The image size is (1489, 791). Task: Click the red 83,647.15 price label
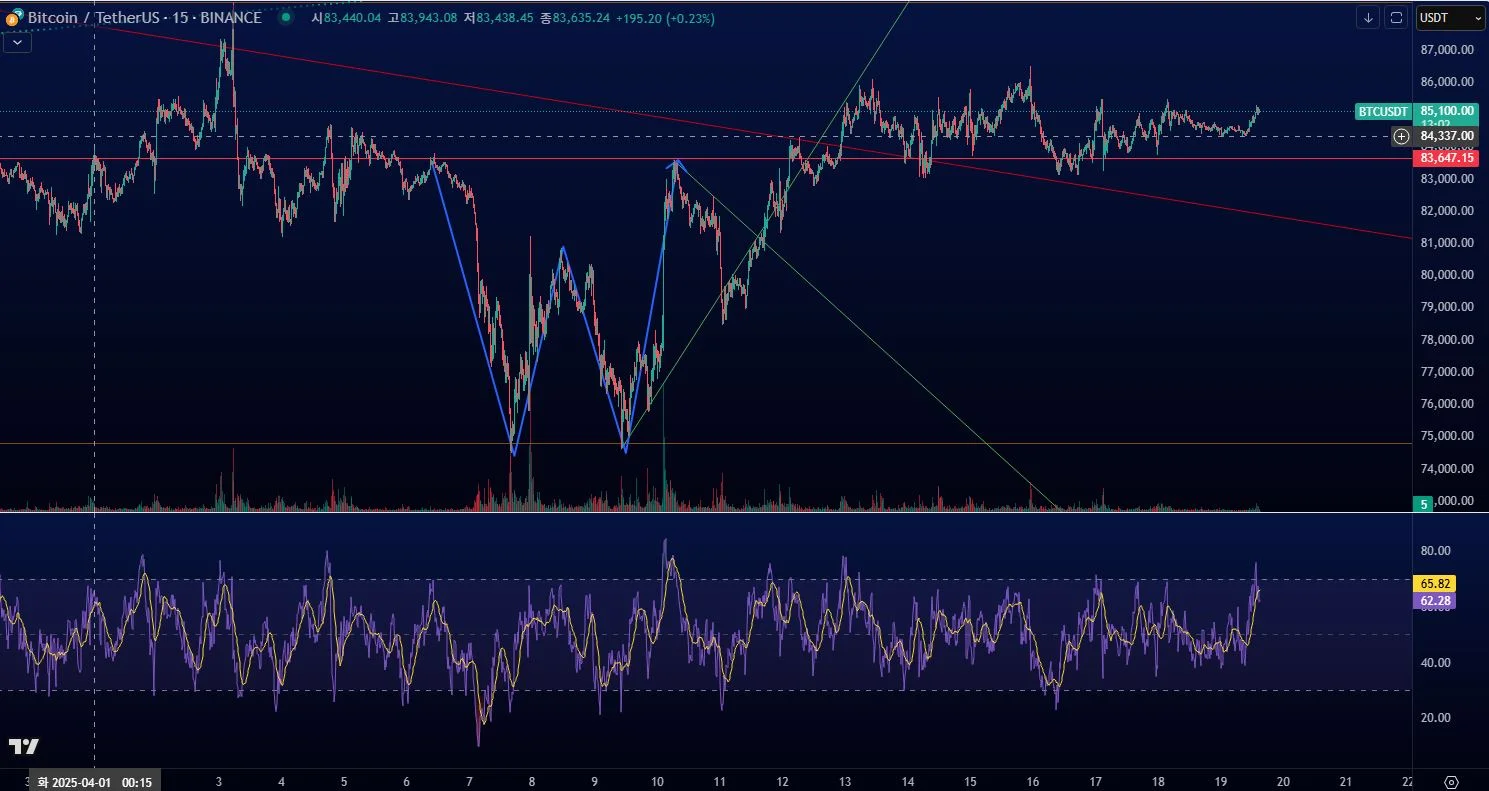click(1447, 158)
